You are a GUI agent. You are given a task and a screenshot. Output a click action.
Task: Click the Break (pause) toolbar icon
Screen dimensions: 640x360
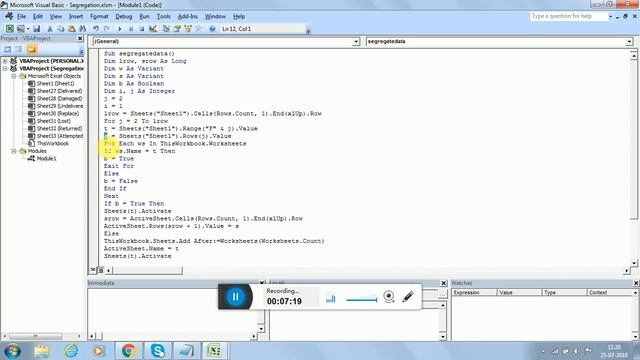131,29
